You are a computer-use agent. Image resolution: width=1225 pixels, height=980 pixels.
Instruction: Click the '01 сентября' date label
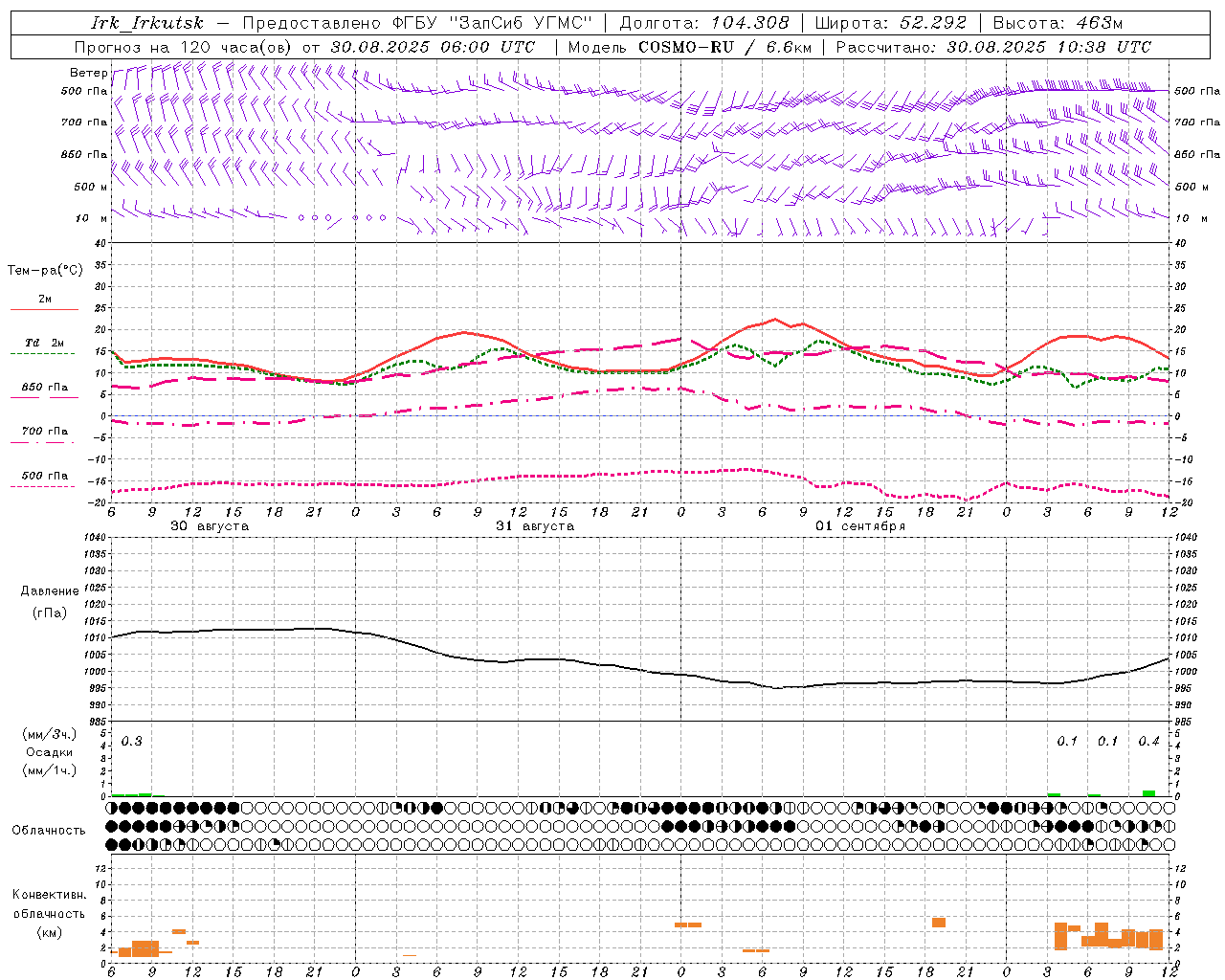pyautogui.click(x=860, y=526)
